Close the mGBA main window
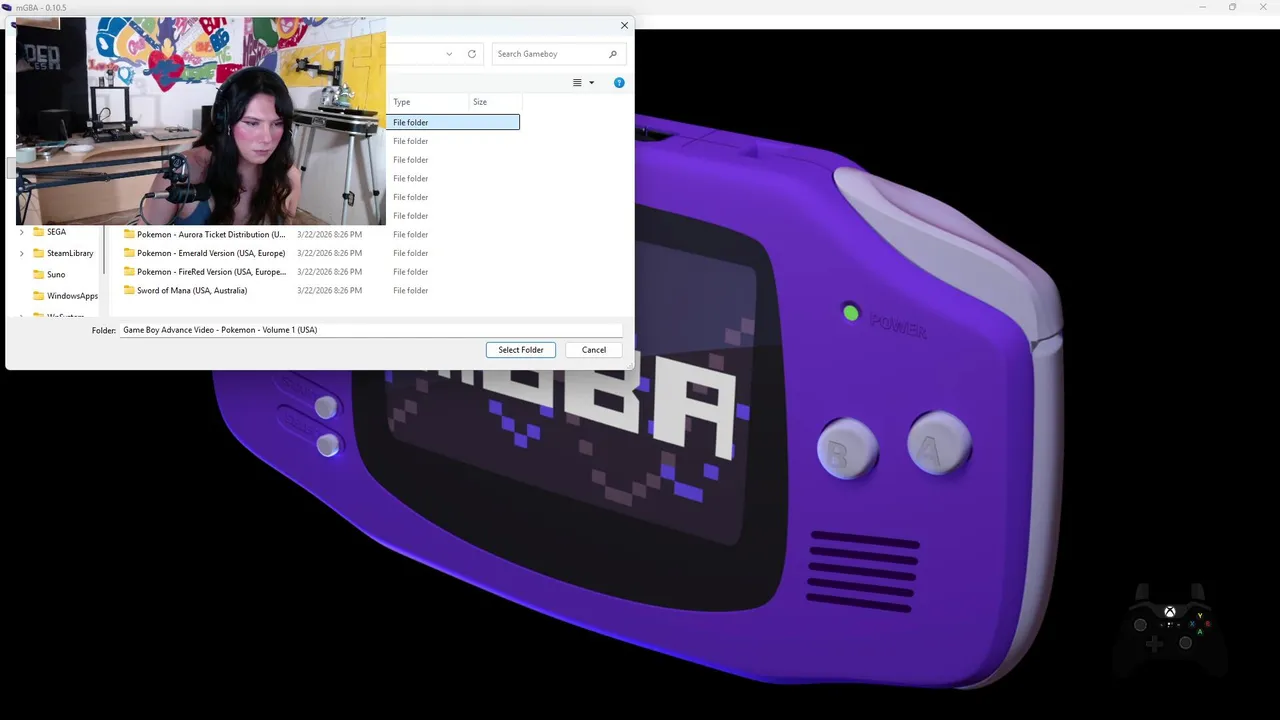The image size is (1280, 720). coord(1263,7)
